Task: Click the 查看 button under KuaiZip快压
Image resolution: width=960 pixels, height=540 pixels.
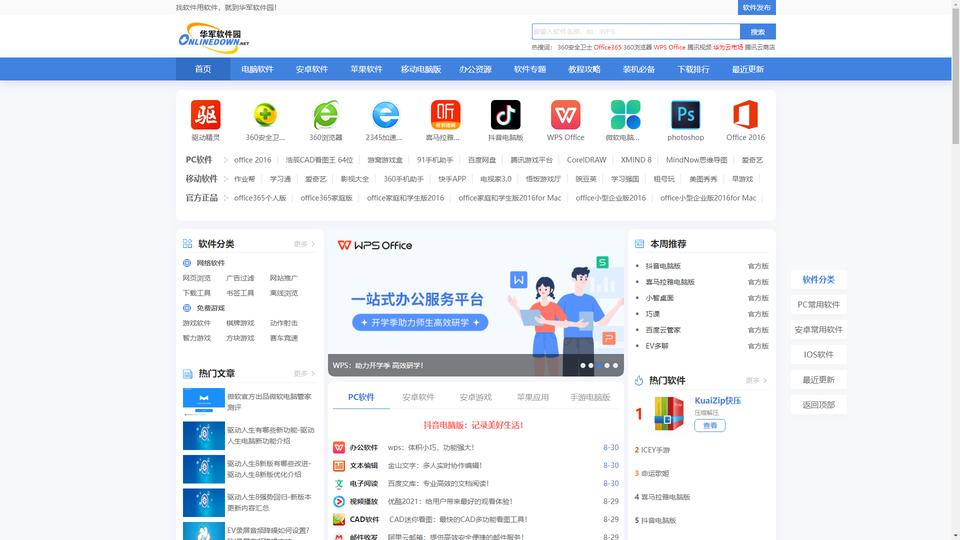Action: (x=710, y=426)
